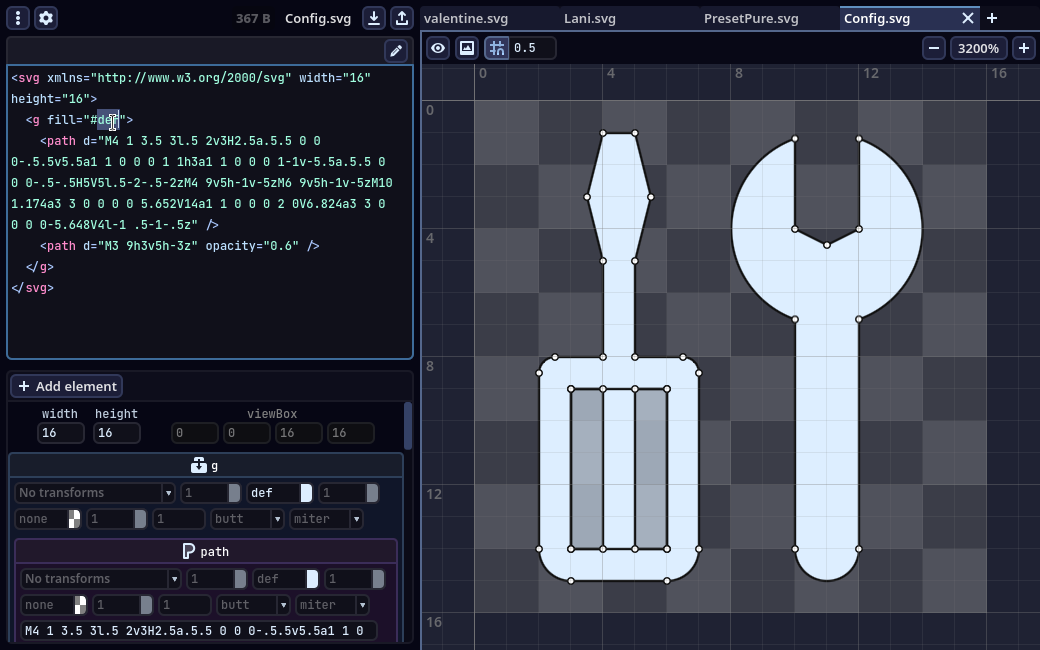This screenshot has height=650, width=1040.
Task: Open path element stroke none swatch
Action: pyautogui.click(x=80, y=605)
